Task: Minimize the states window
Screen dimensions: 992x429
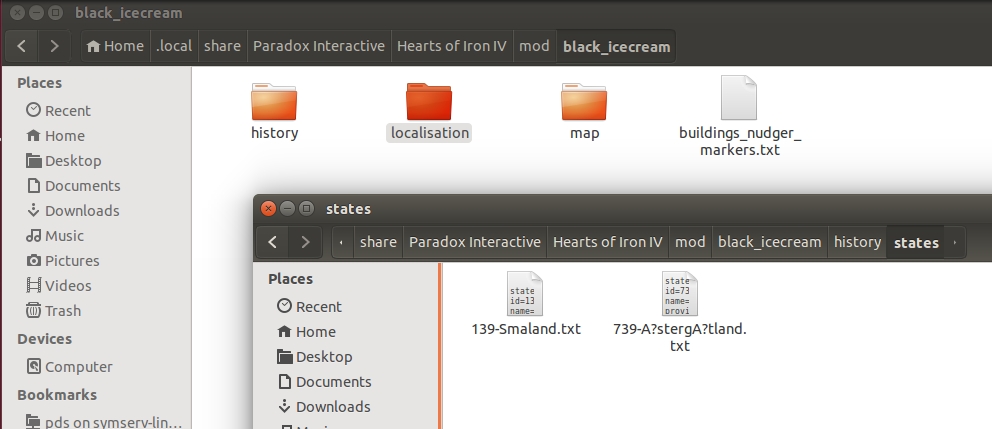Action: [287, 208]
